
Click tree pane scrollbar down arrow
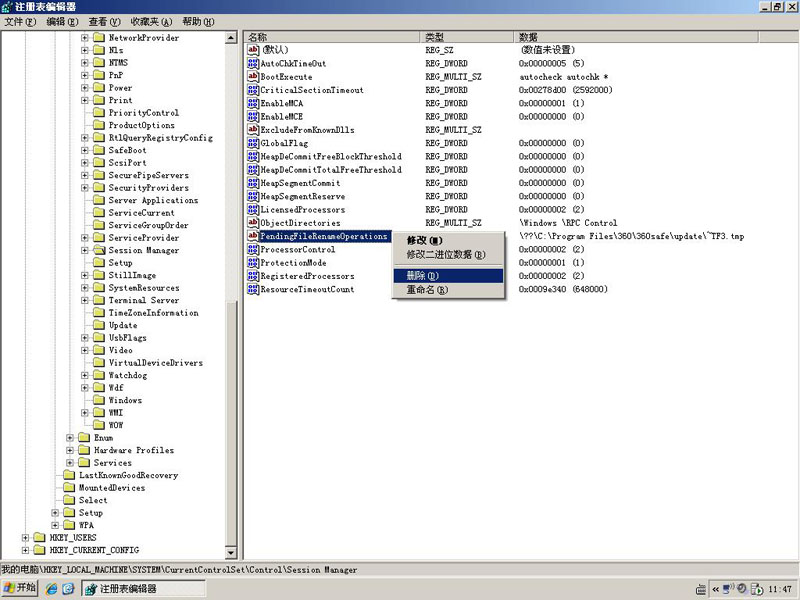233,554
